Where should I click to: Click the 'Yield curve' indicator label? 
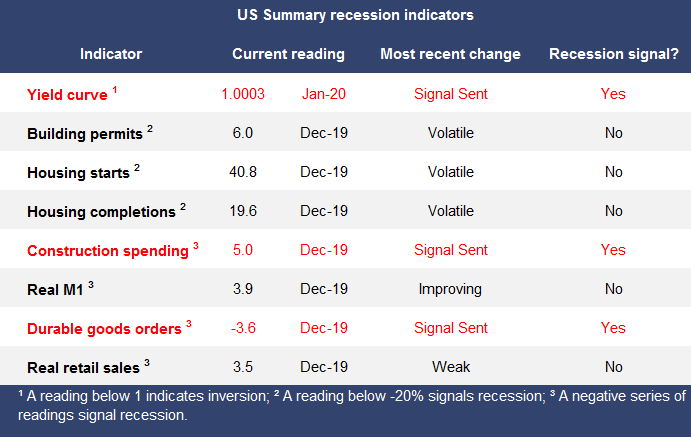[x=68, y=94]
